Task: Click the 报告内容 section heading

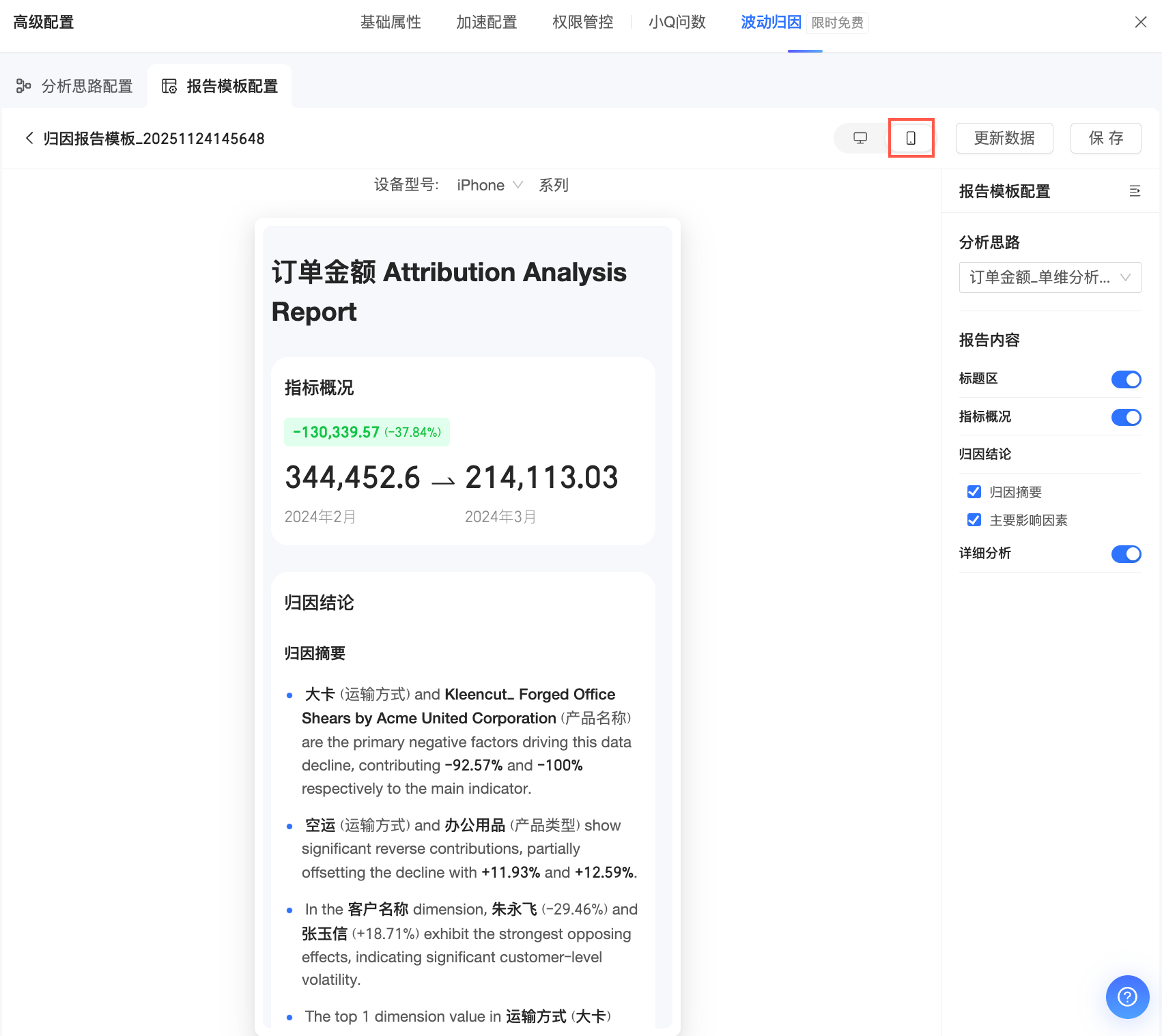Action: pyautogui.click(x=989, y=340)
